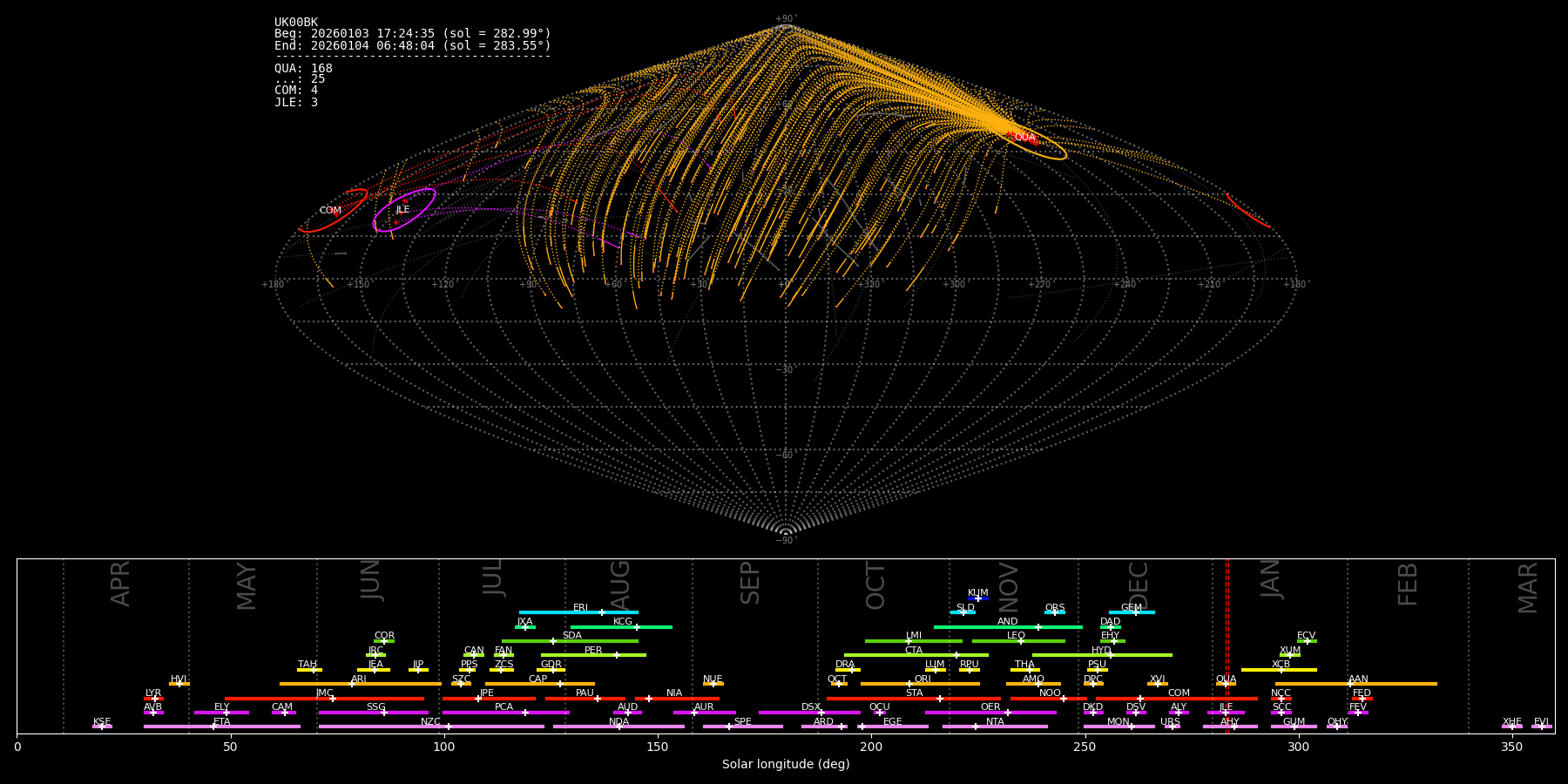Click the peak marker on the cyan ERI bar
The width and height of the screenshot is (1568, 784).
(x=601, y=612)
